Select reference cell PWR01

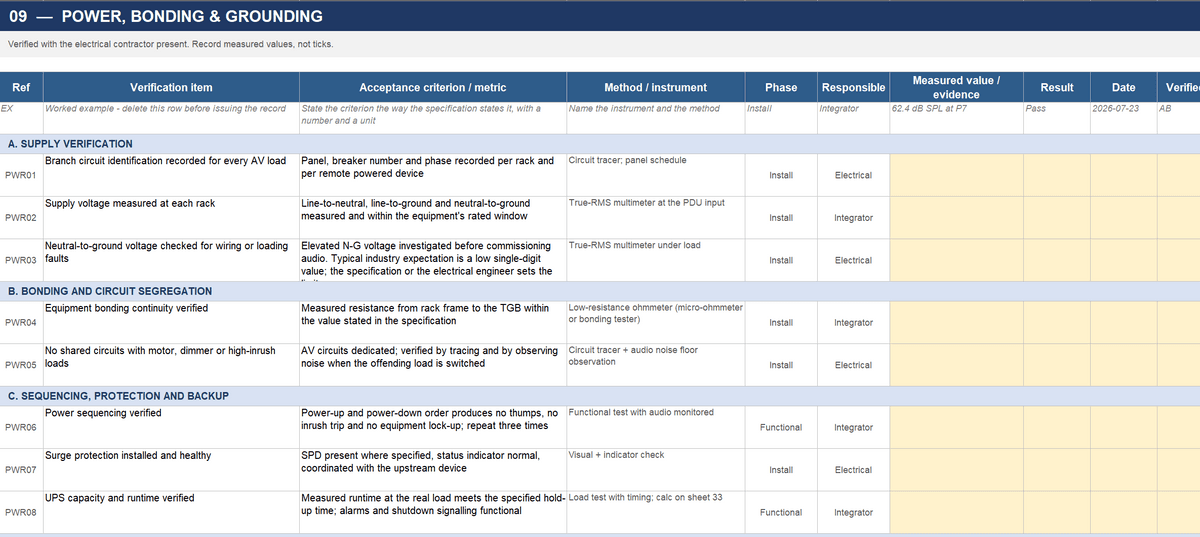click(x=21, y=175)
